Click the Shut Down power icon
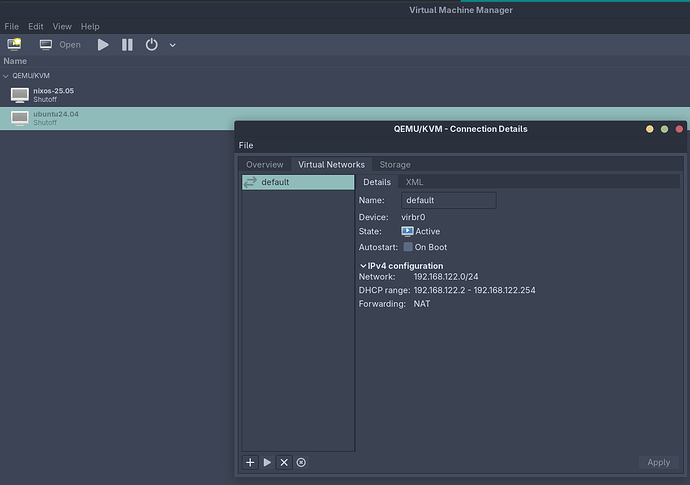 click(x=152, y=44)
